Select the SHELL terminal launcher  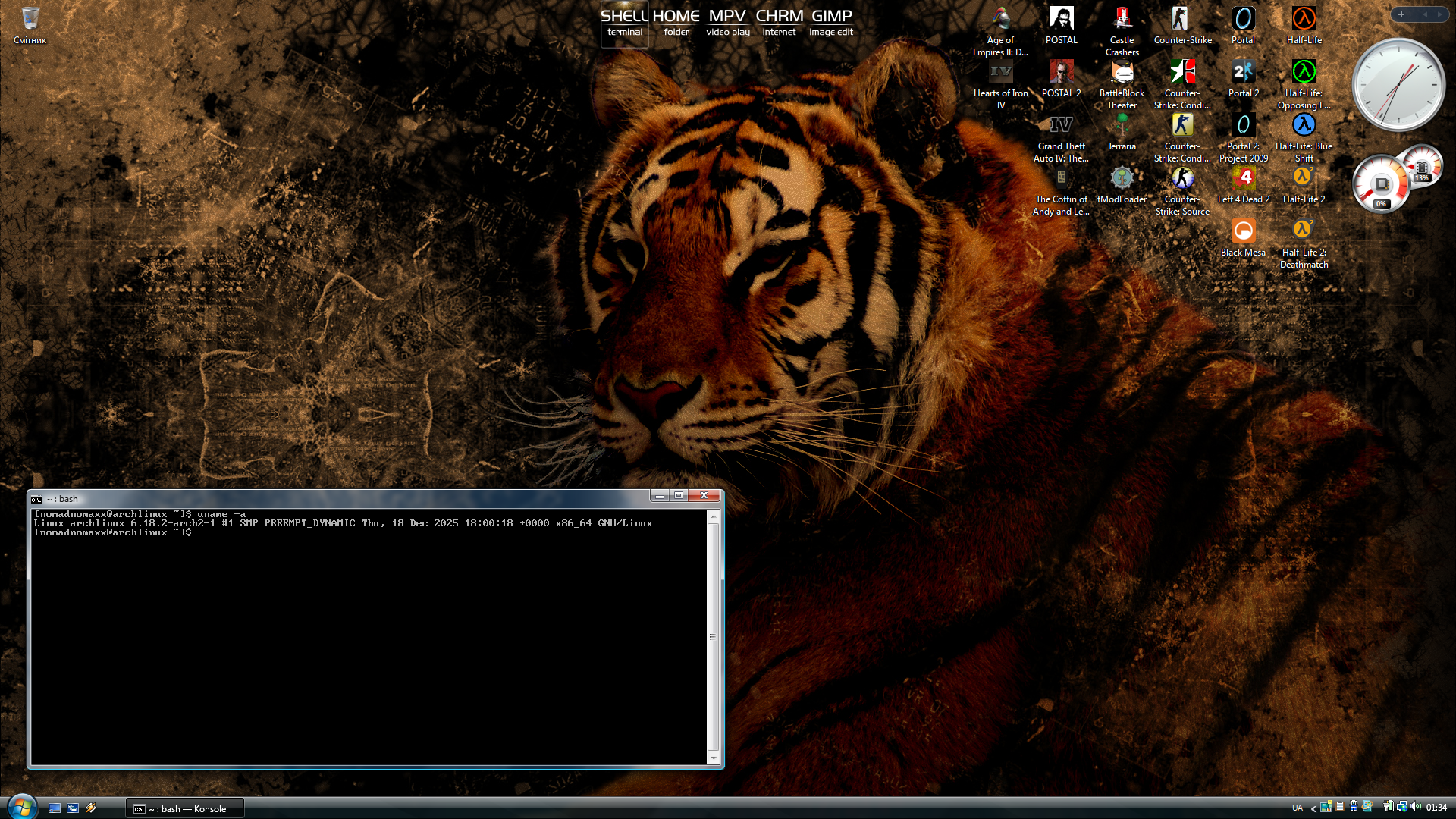tap(624, 23)
